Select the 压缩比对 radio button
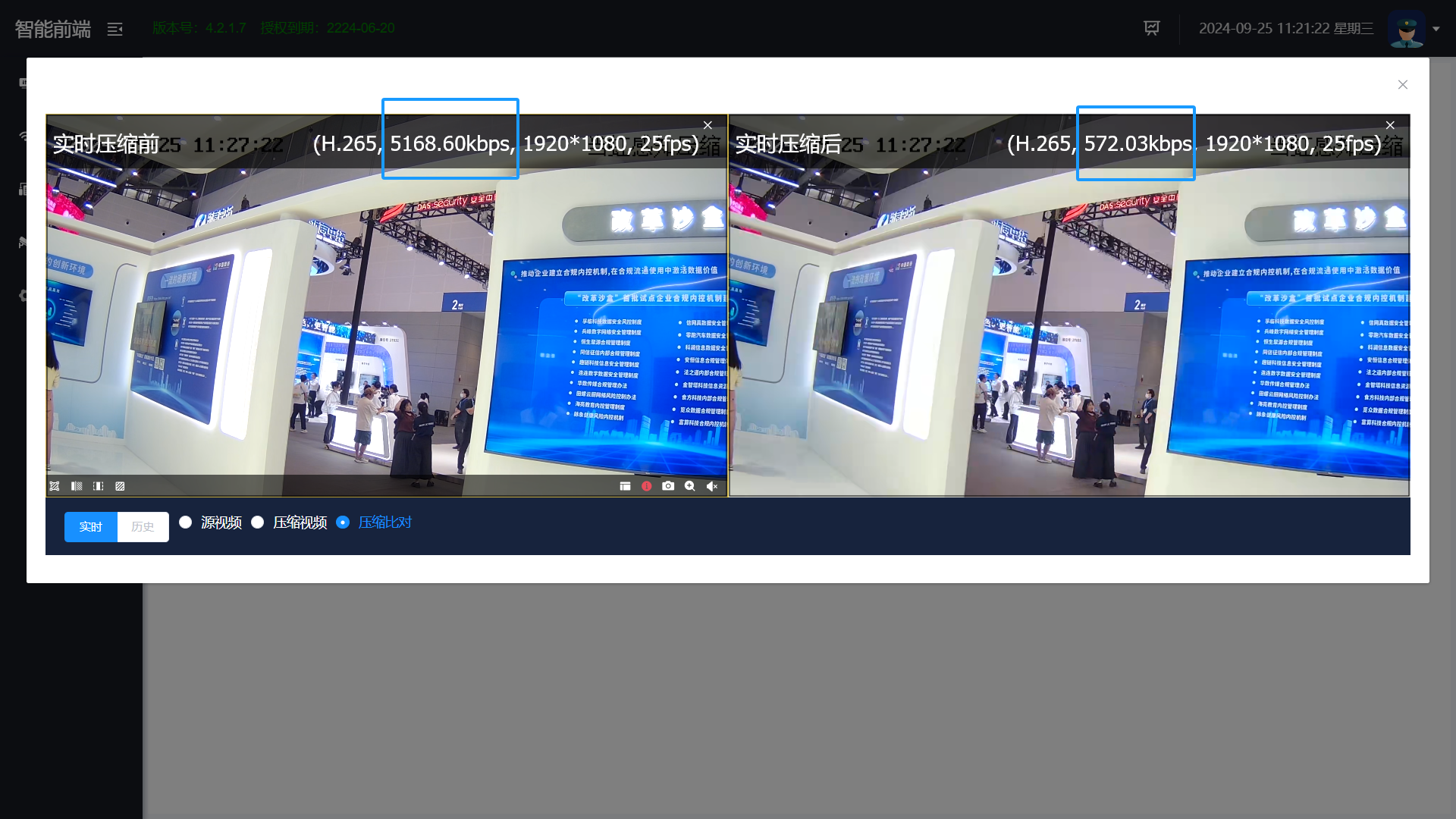 (x=343, y=522)
